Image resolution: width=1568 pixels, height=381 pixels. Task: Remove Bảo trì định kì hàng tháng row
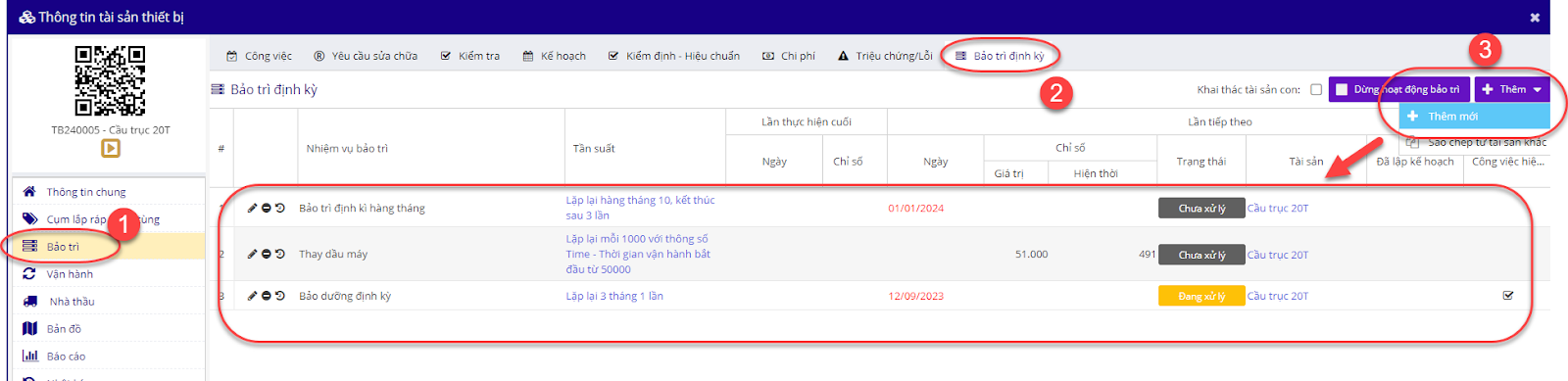(x=266, y=209)
